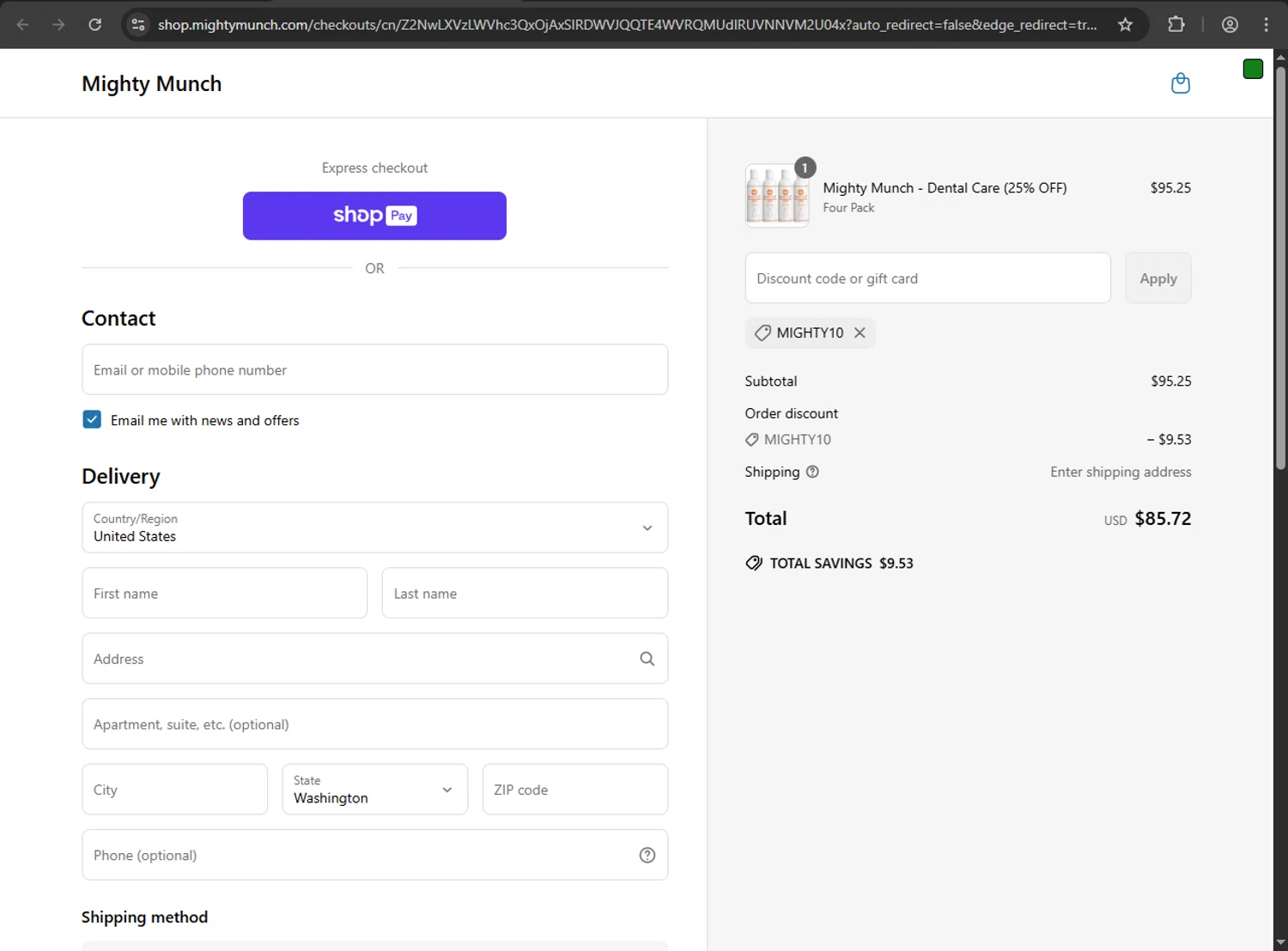Pay with the Shop Pay button
Viewport: 1288px width, 951px height.
[x=374, y=216]
